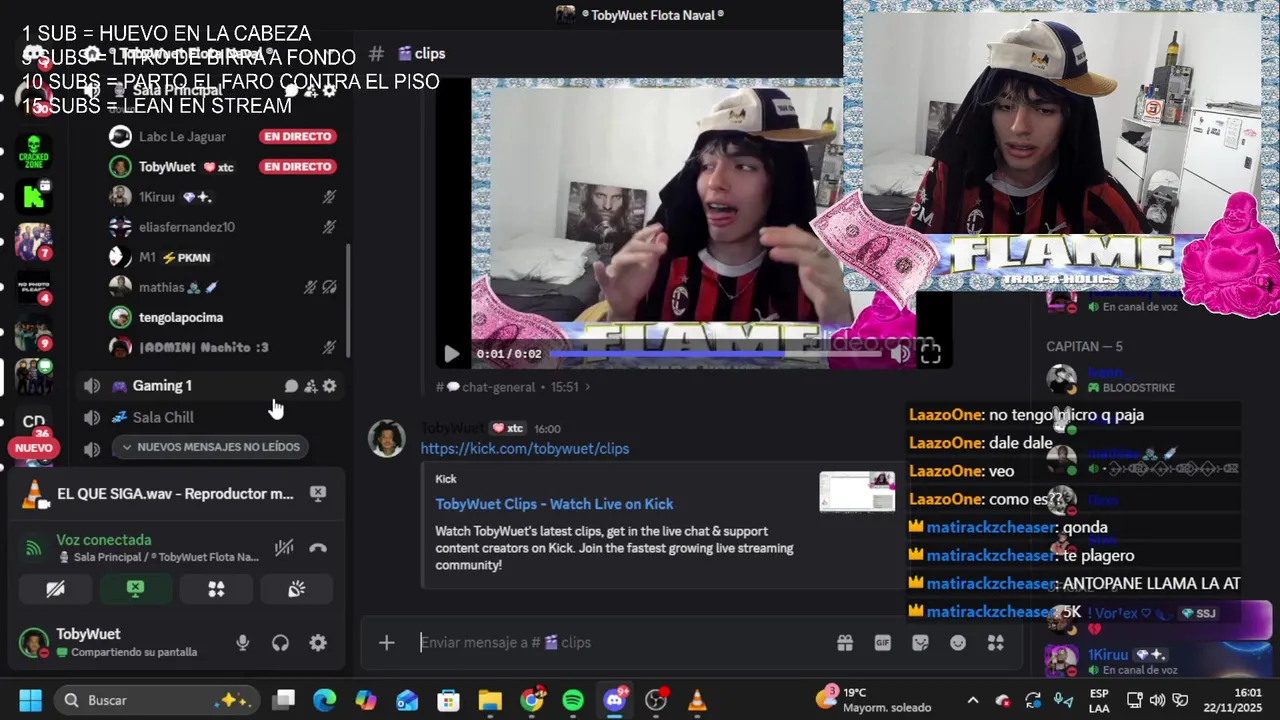The height and width of the screenshot is (720, 1280).
Task: Open the GIF picker
Action: (883, 643)
